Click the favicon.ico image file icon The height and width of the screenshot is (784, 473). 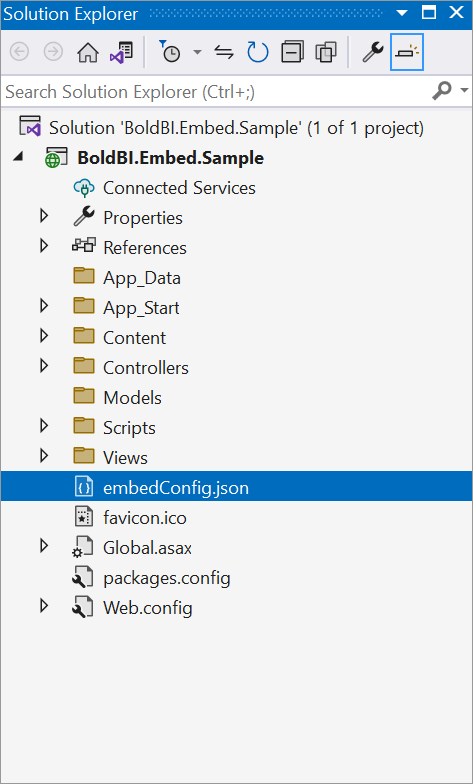coord(84,516)
